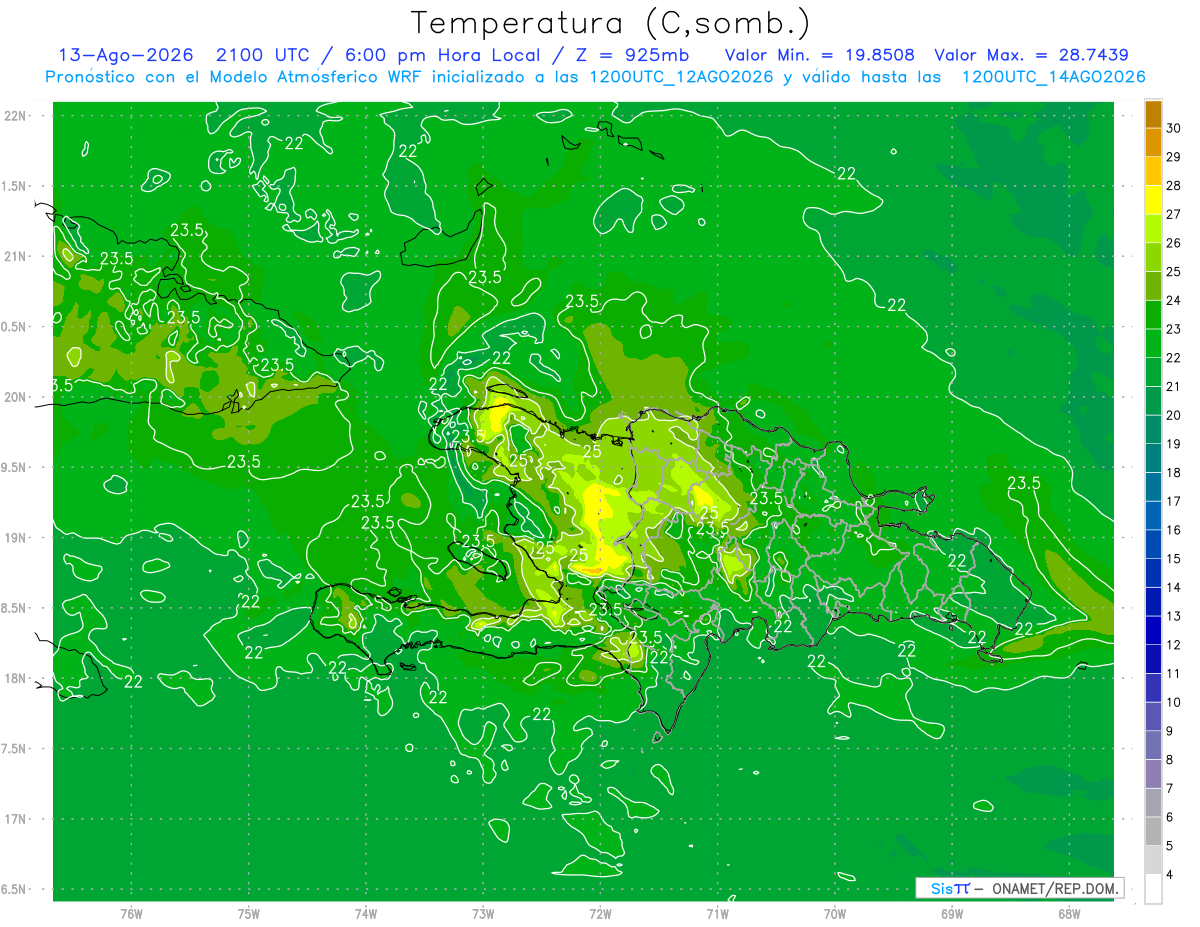Click the "73W" longitude axis label
This screenshot has width=1200, height=927.
pos(483,914)
